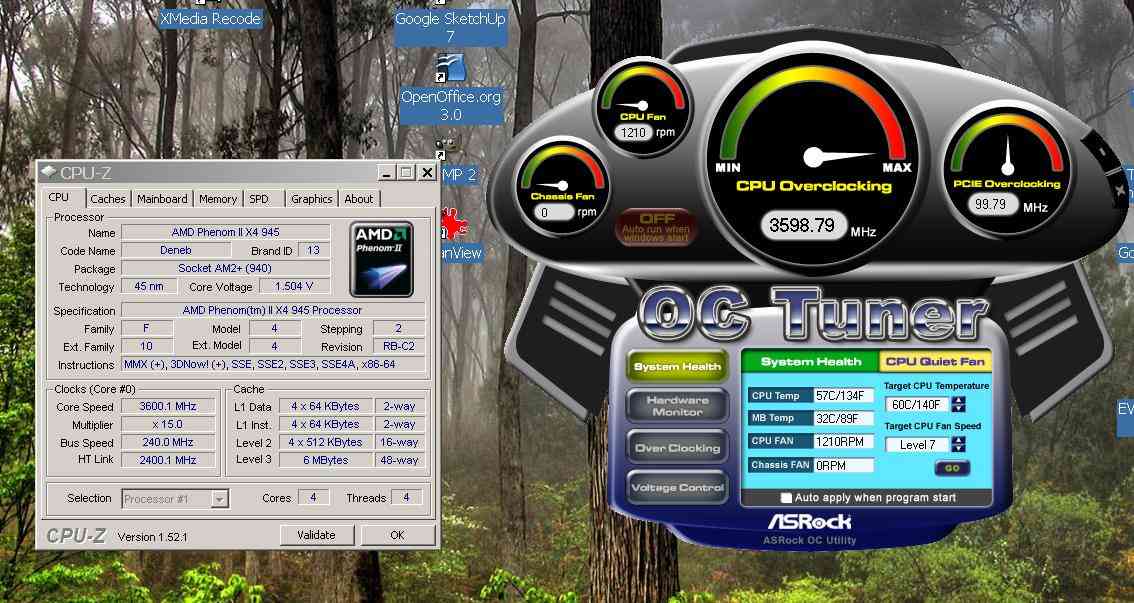The width and height of the screenshot is (1134, 603).
Task: Click the Core Voltage 1.504 V value
Action: (x=294, y=286)
